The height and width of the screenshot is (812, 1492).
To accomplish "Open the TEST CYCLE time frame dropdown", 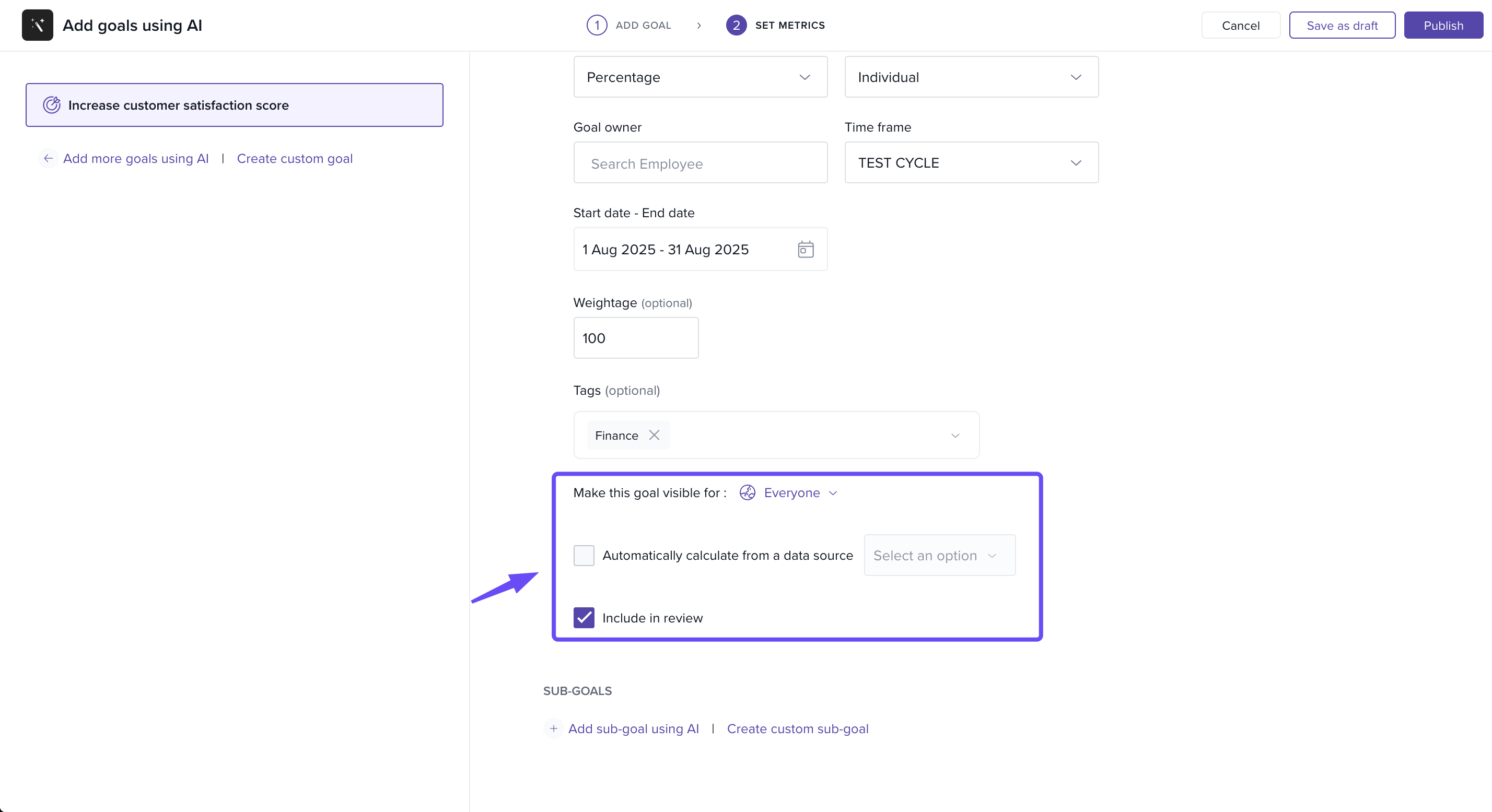I will (x=971, y=162).
